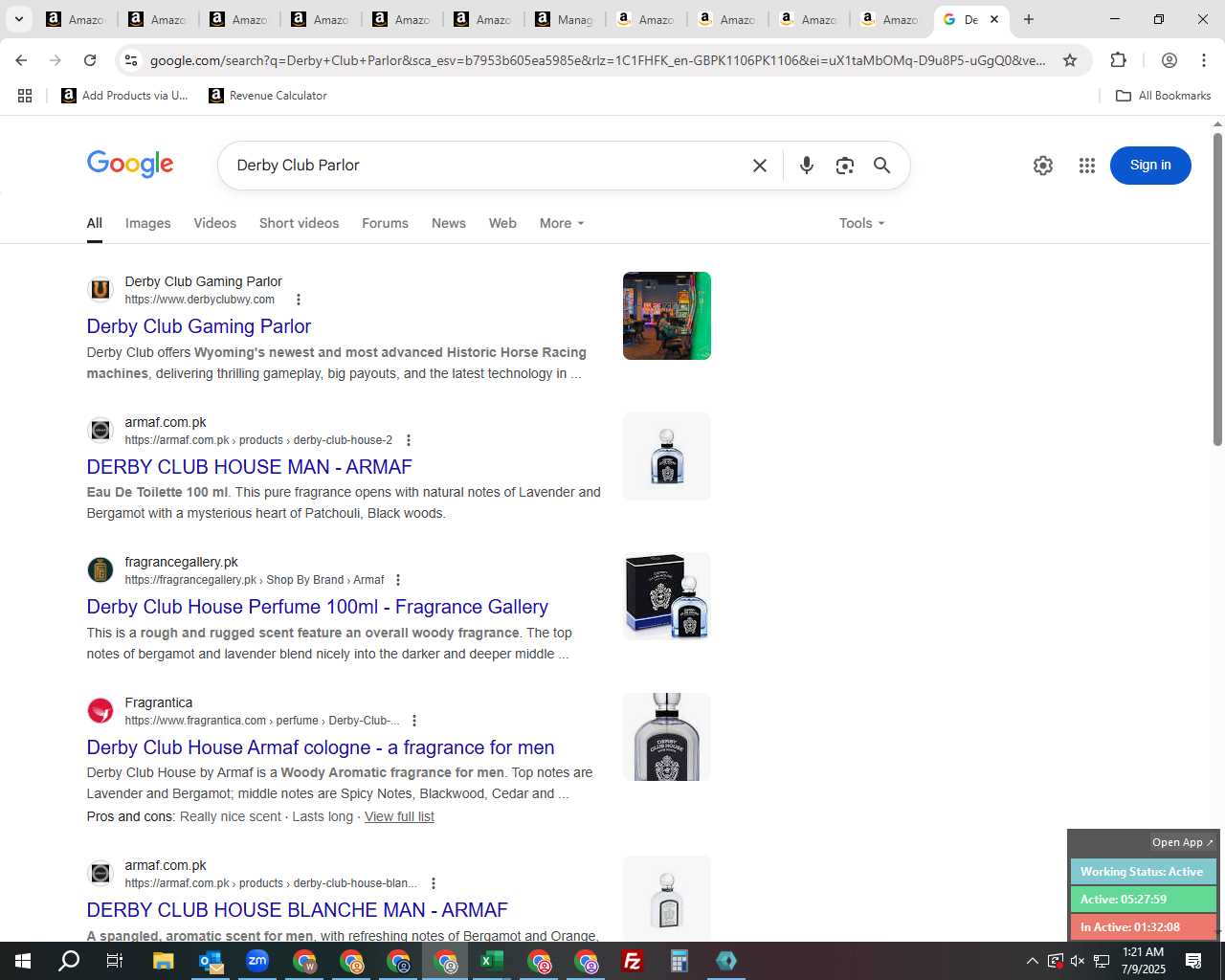
Task: Open Windows Start menu
Action: tap(22, 961)
